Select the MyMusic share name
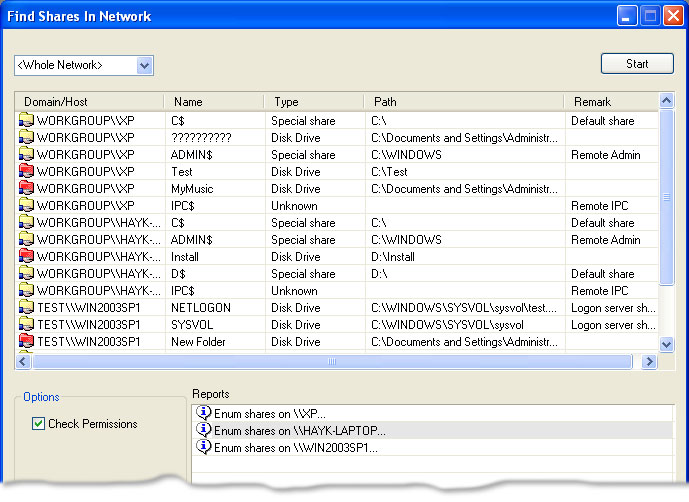The height and width of the screenshot is (502, 689). click(x=192, y=189)
